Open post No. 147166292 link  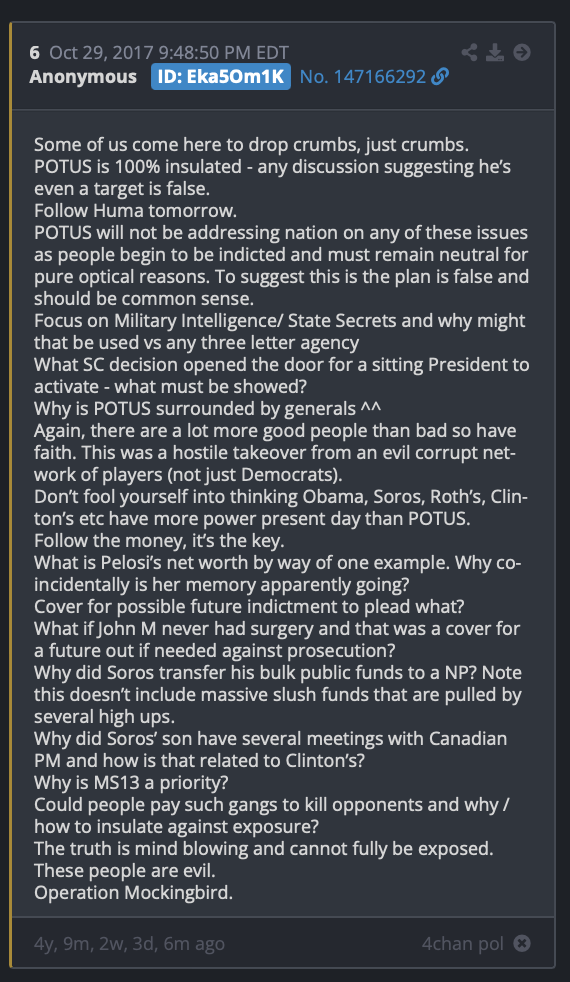363,76
